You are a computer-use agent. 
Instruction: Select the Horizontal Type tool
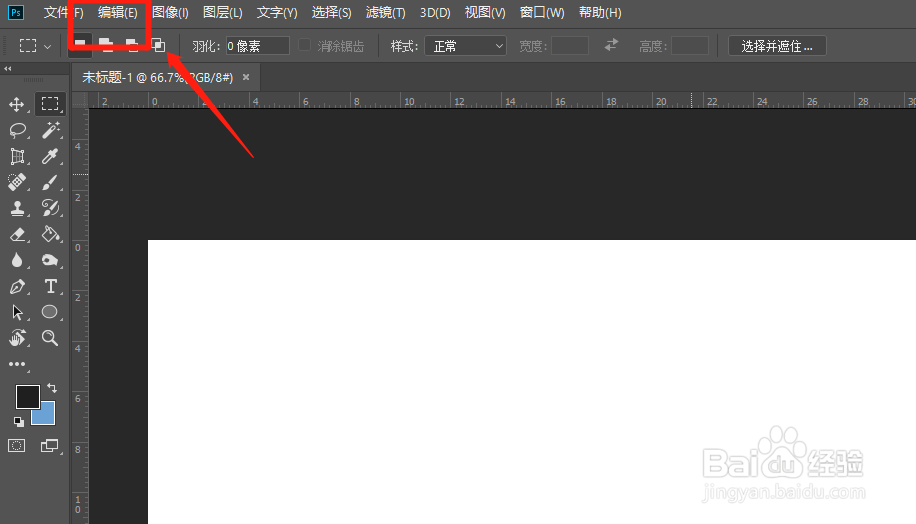(50, 286)
